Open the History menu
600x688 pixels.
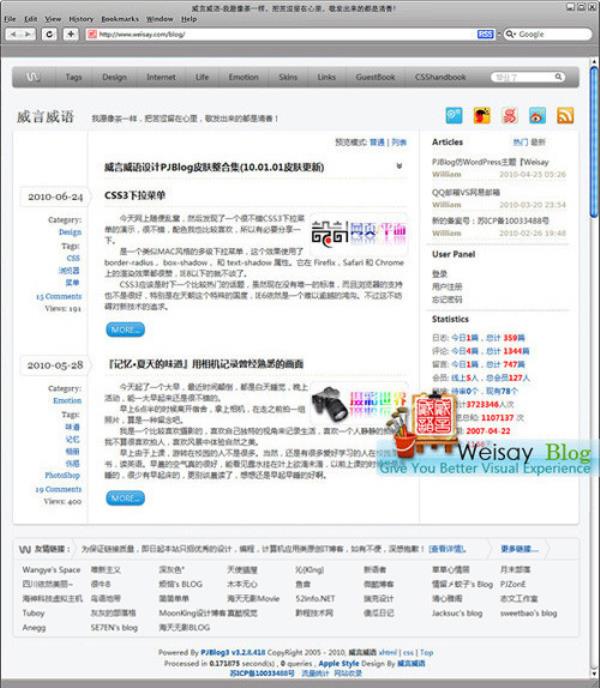click(x=81, y=19)
